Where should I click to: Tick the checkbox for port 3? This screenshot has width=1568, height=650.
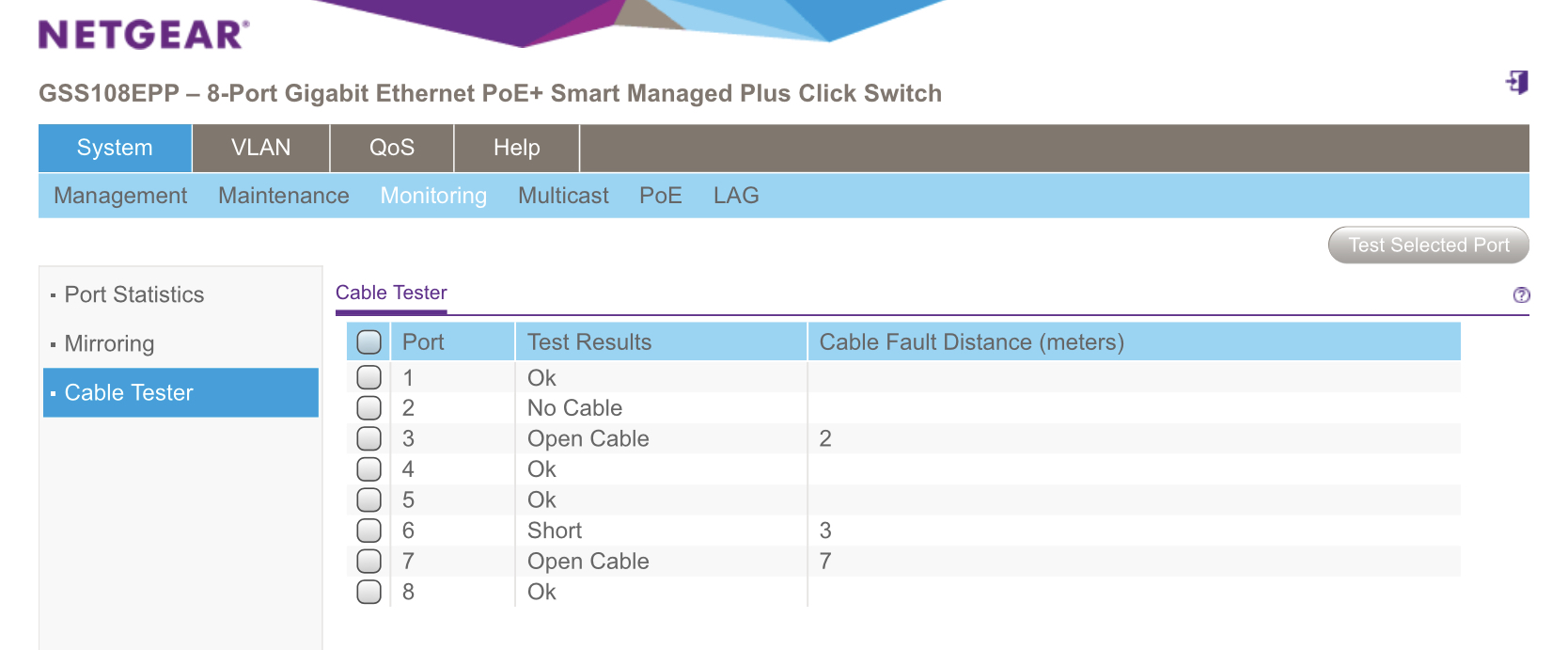[x=369, y=438]
